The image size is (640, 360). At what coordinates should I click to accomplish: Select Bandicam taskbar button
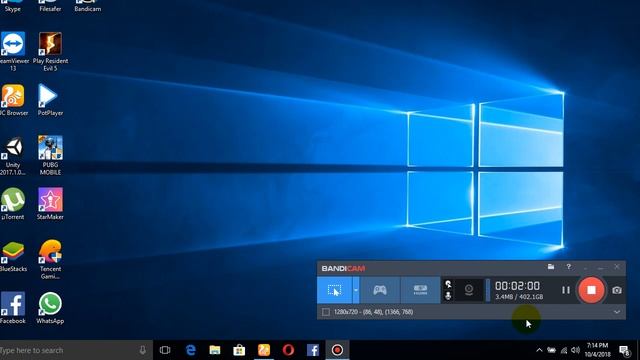(337, 350)
